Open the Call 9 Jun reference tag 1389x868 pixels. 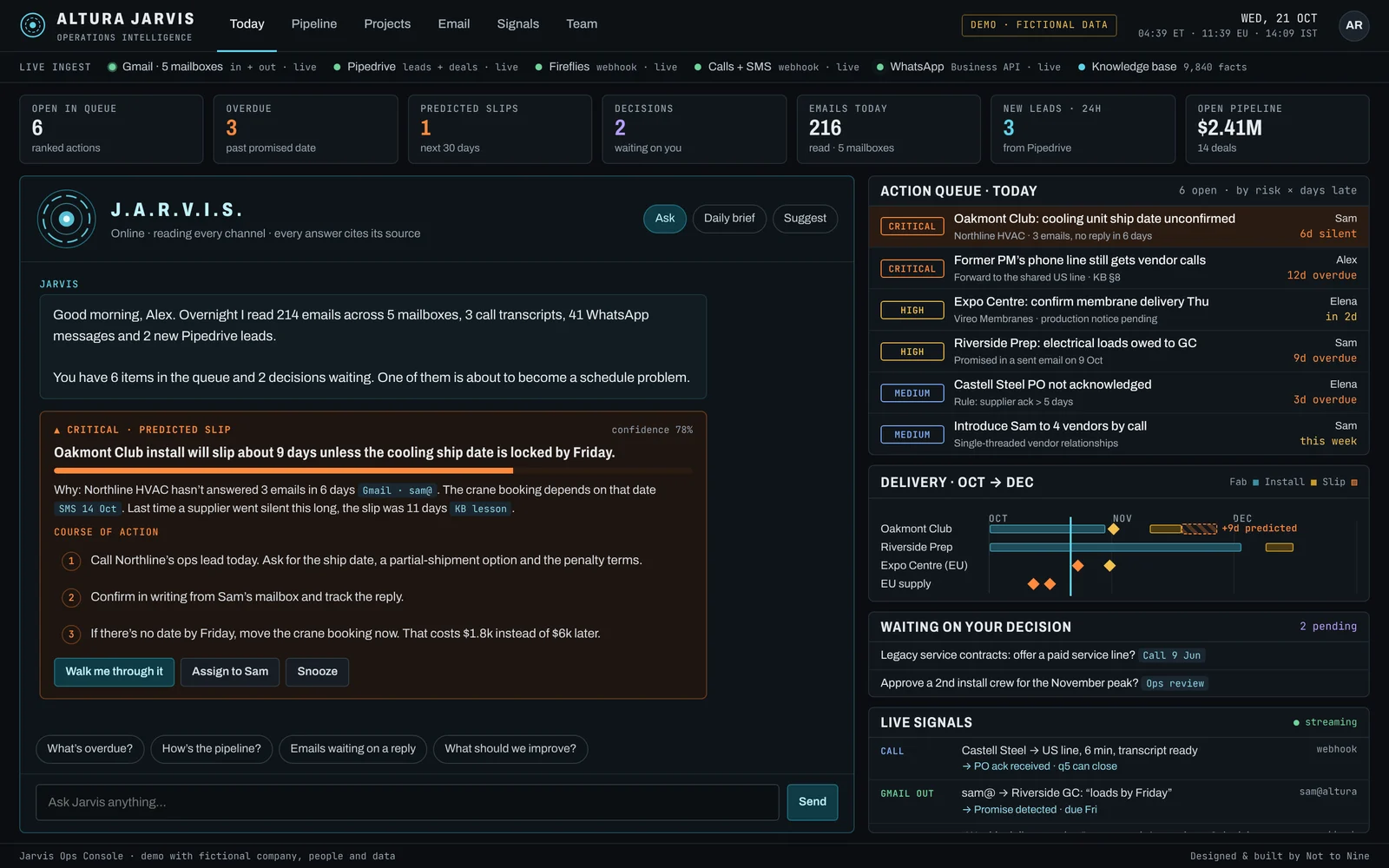(1172, 656)
